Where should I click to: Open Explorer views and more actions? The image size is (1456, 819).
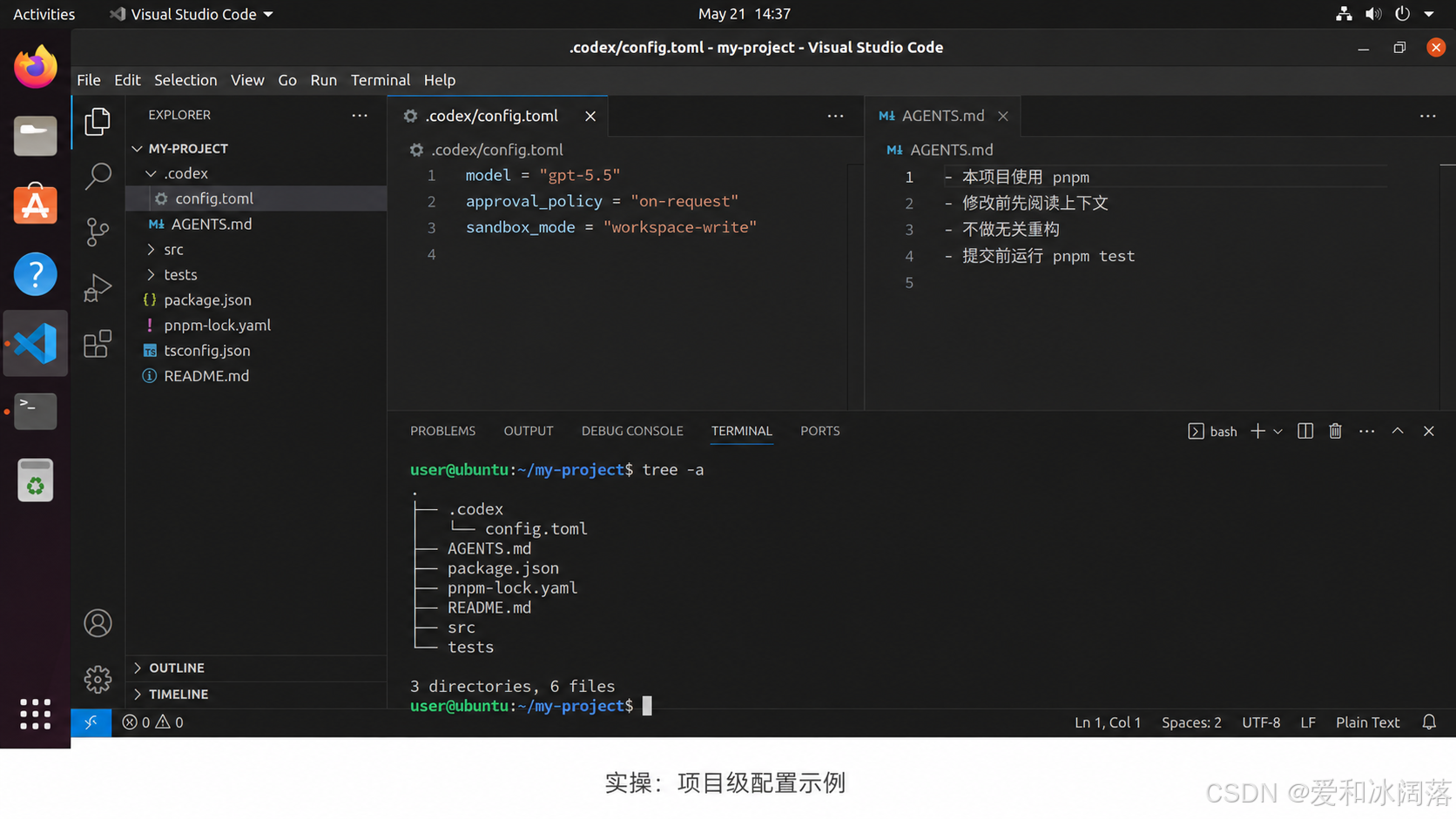tap(360, 115)
